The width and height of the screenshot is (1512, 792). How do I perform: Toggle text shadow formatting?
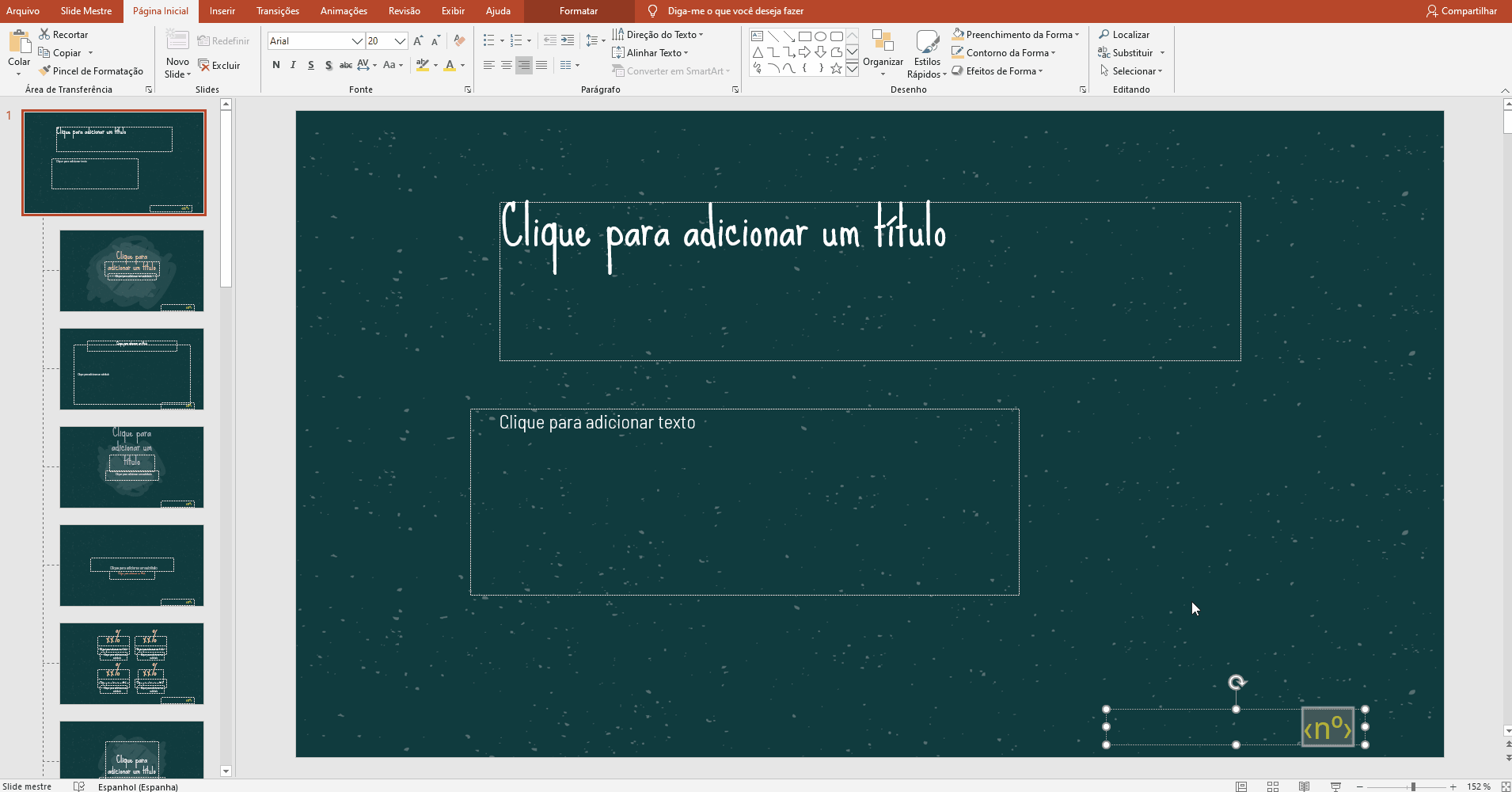pos(329,65)
